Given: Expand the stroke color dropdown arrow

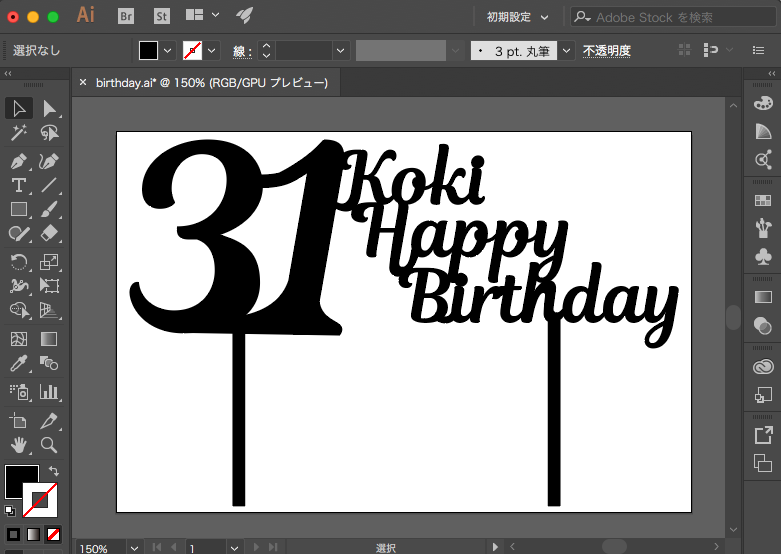Looking at the screenshot, I should pos(212,51).
